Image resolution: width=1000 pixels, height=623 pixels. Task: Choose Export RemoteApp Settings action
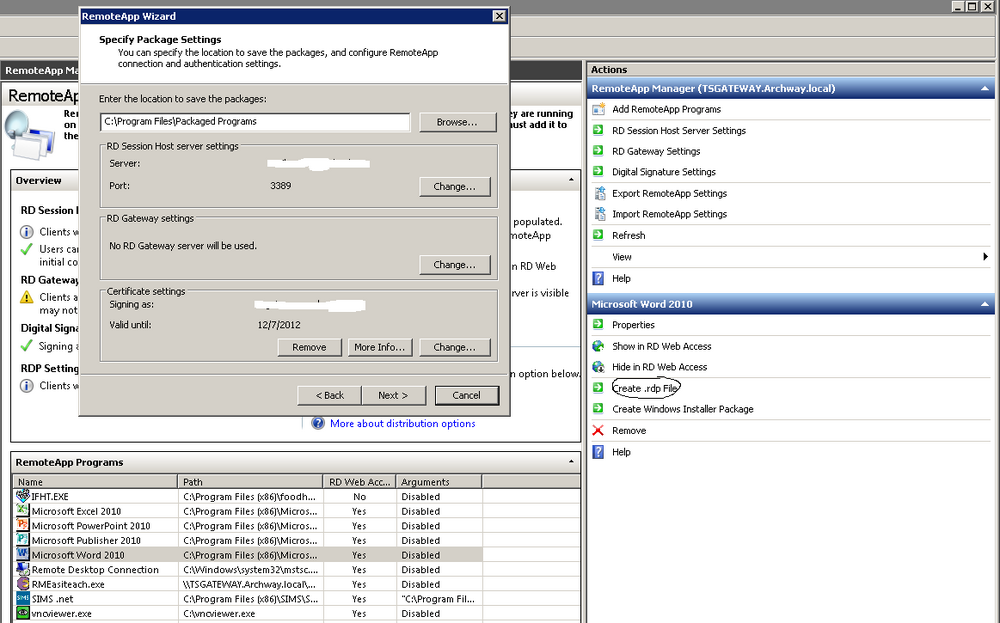point(670,193)
